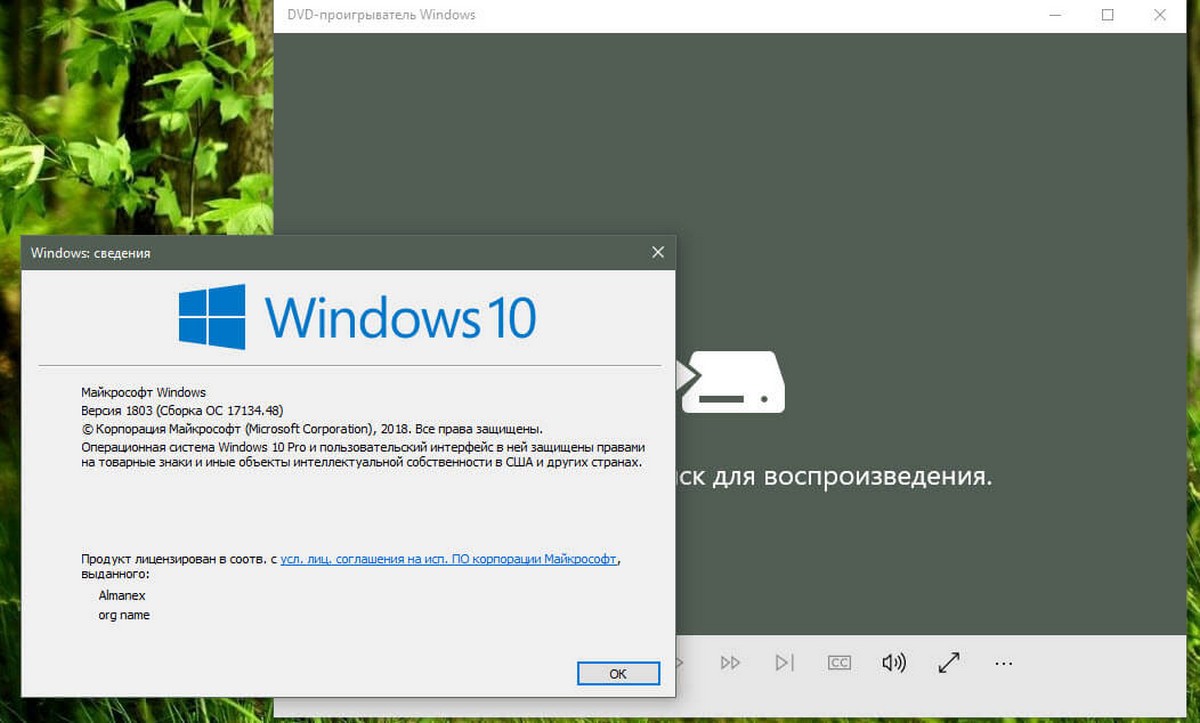Viewport: 1200px width, 723px height.
Task: Click the Windows 10 logo in the dialog
Action: pos(357,317)
